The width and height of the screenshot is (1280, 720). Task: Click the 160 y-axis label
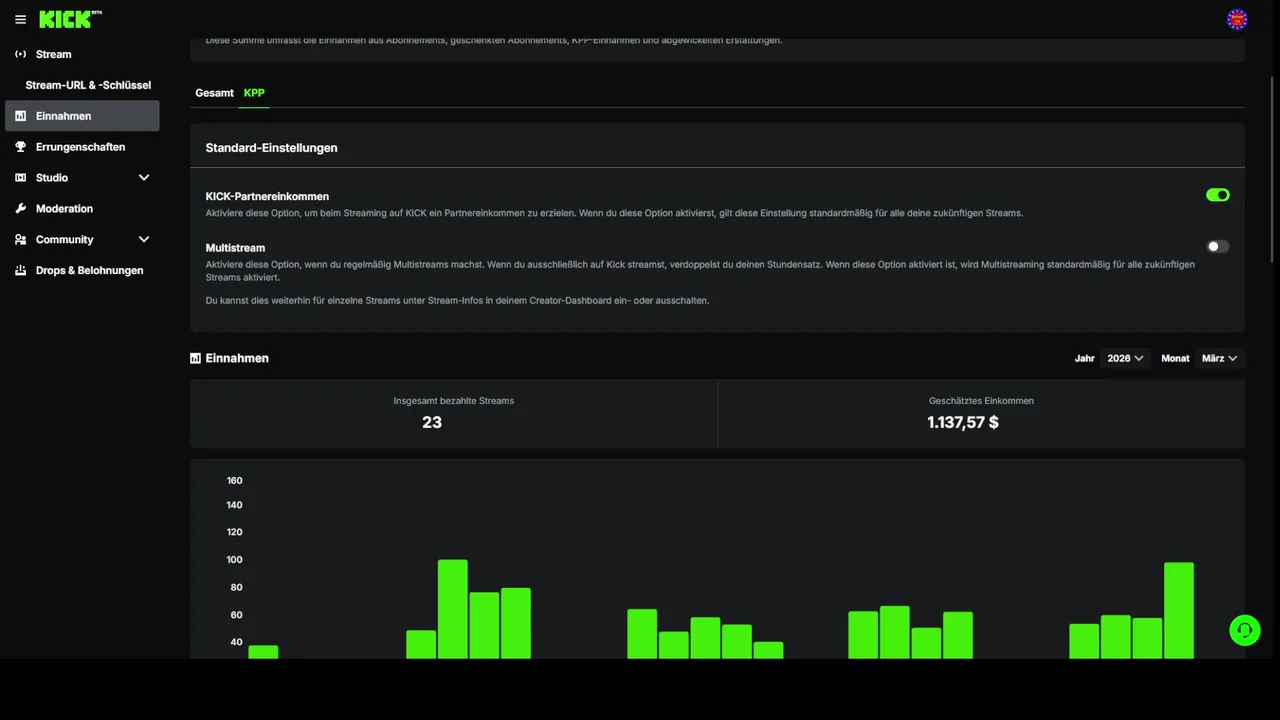234,481
